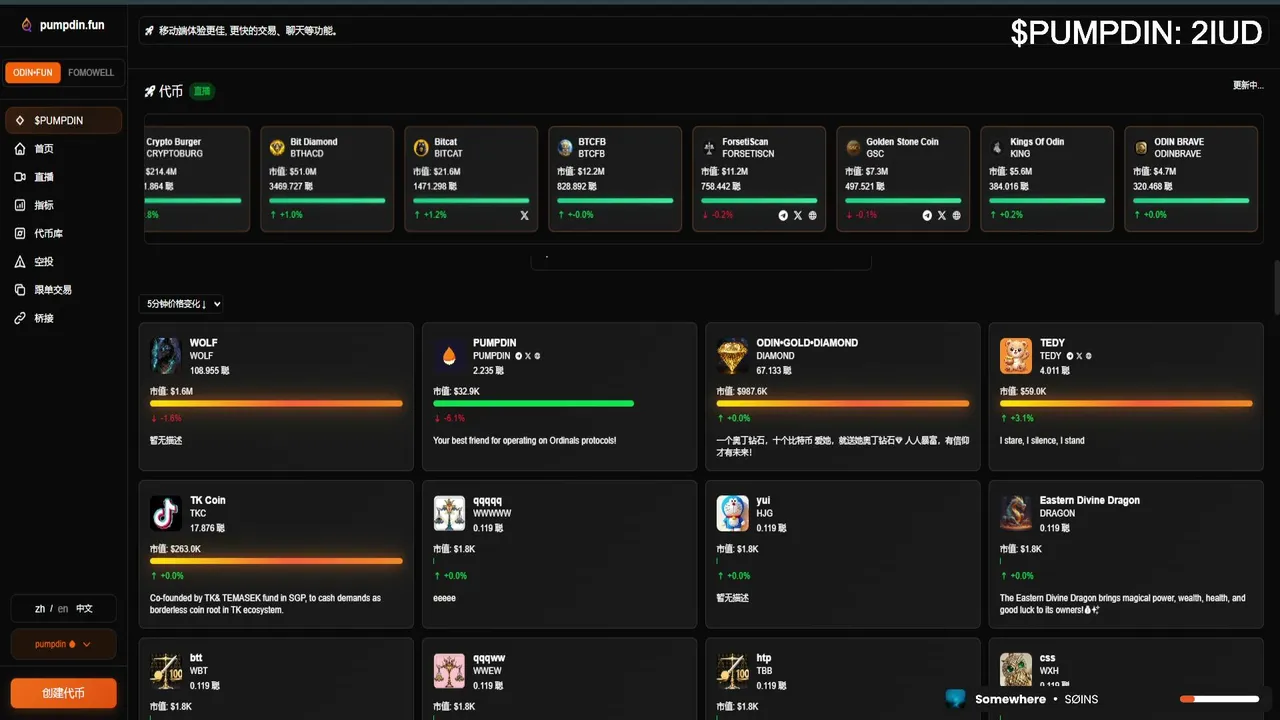The width and height of the screenshot is (1280, 720).
Task: Open the css WXH token card
Action: coord(1126,679)
